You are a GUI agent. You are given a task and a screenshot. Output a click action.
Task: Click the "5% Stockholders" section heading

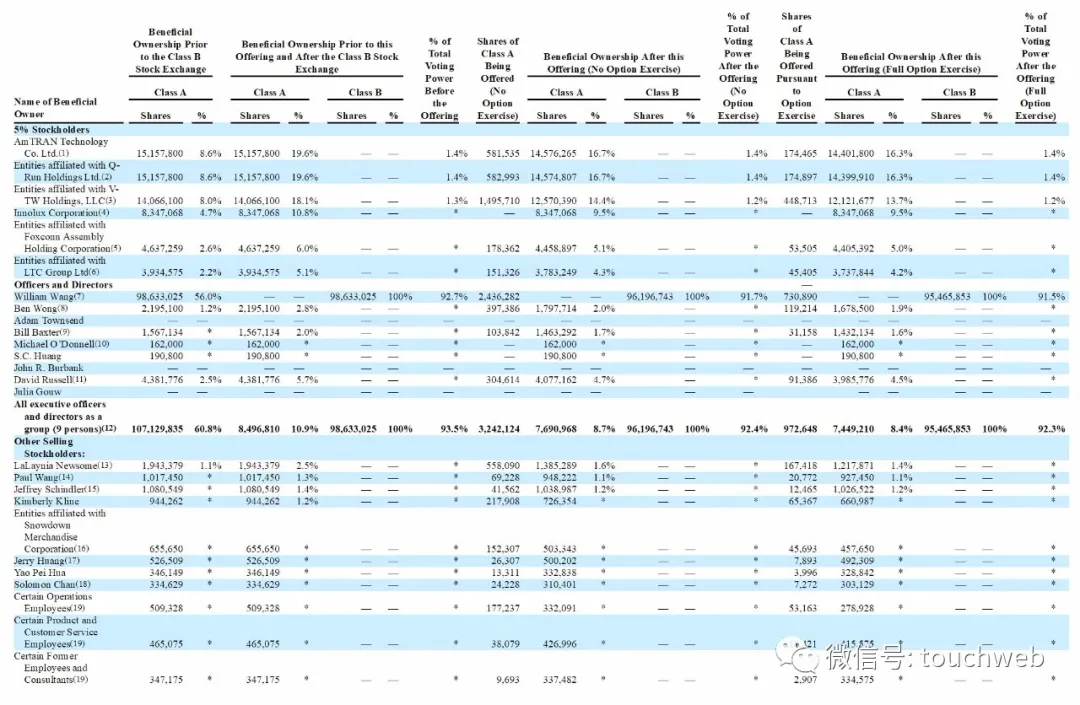coord(52,129)
